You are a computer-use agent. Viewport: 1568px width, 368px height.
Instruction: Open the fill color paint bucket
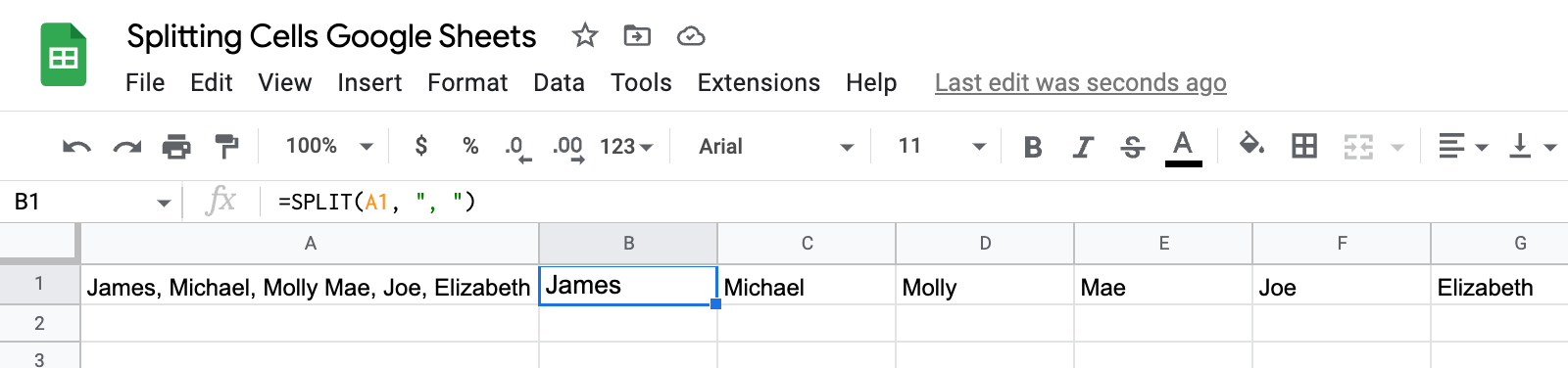click(x=1251, y=145)
